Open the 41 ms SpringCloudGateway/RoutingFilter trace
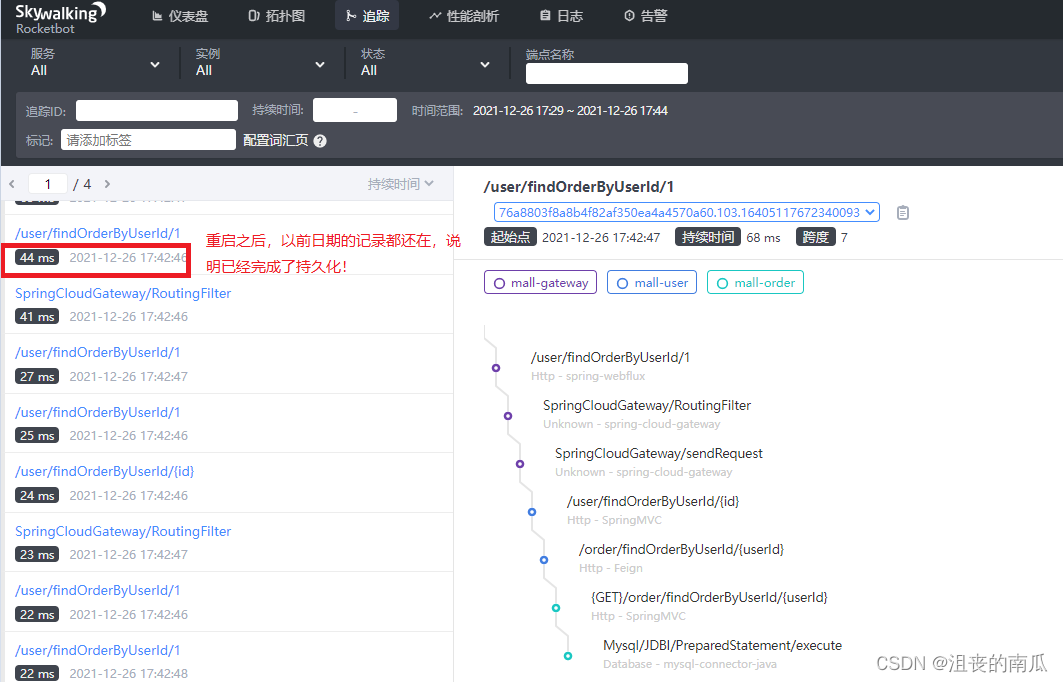This screenshot has width=1063, height=682. pos(228,304)
